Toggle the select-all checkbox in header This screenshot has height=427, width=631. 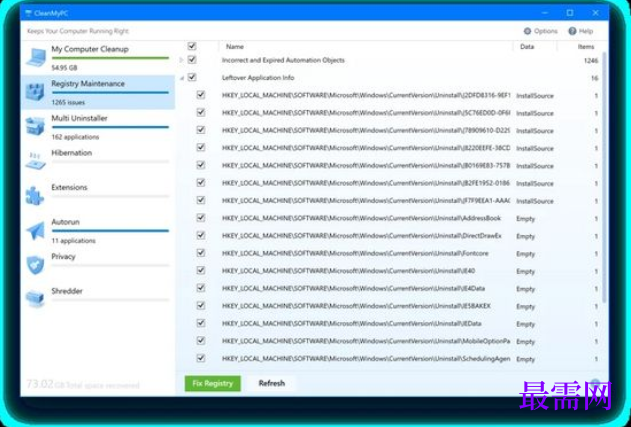(x=192, y=46)
